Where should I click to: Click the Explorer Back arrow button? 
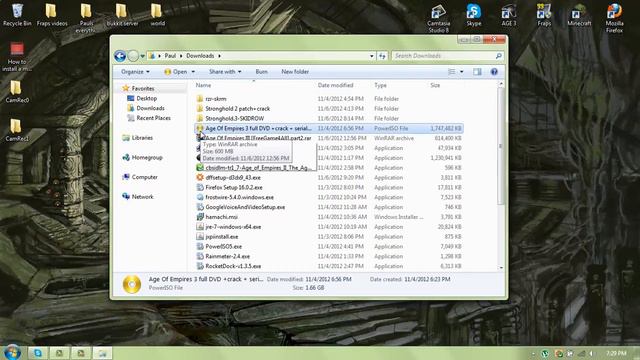tap(120, 56)
